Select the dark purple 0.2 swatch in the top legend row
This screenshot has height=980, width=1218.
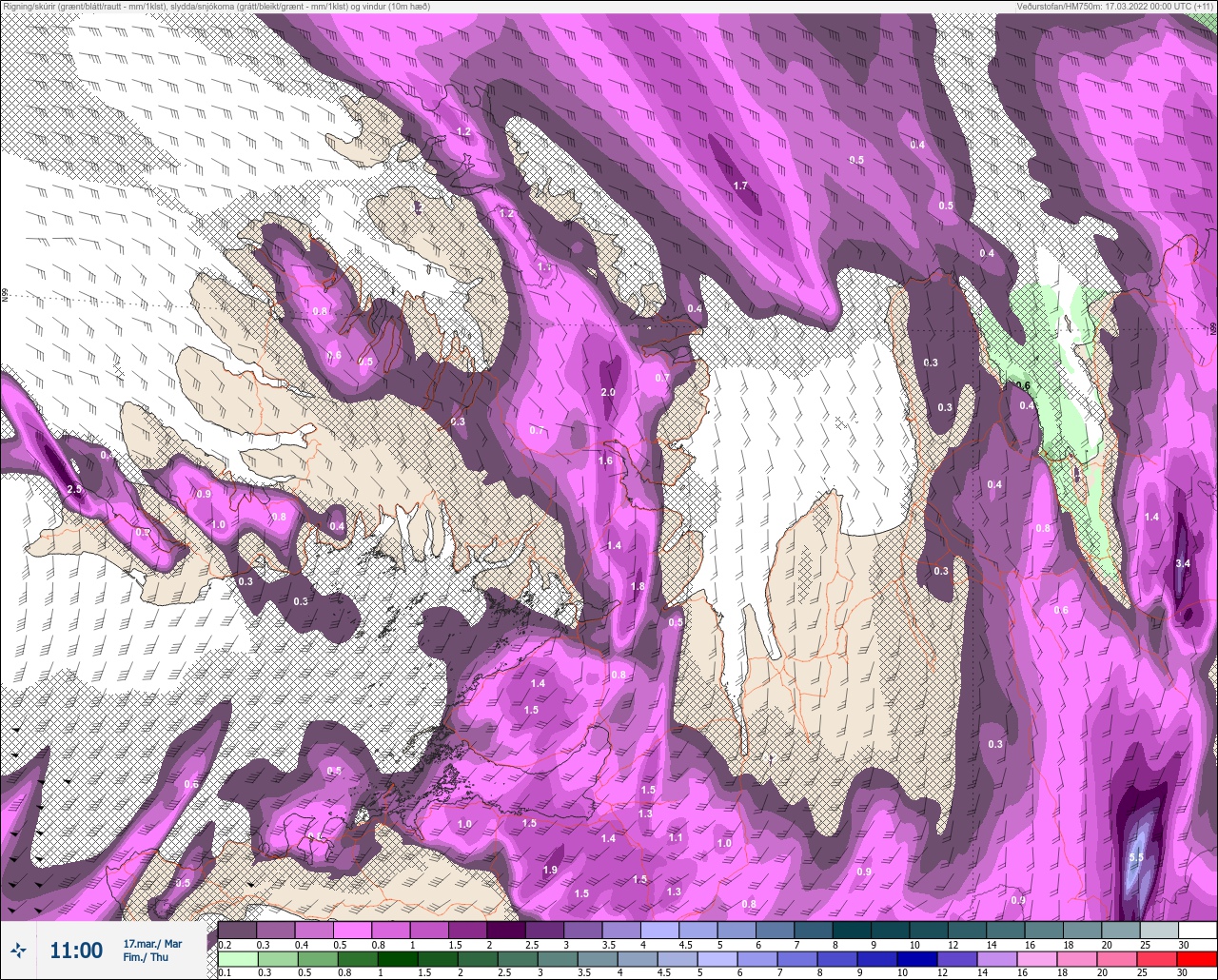(237, 930)
